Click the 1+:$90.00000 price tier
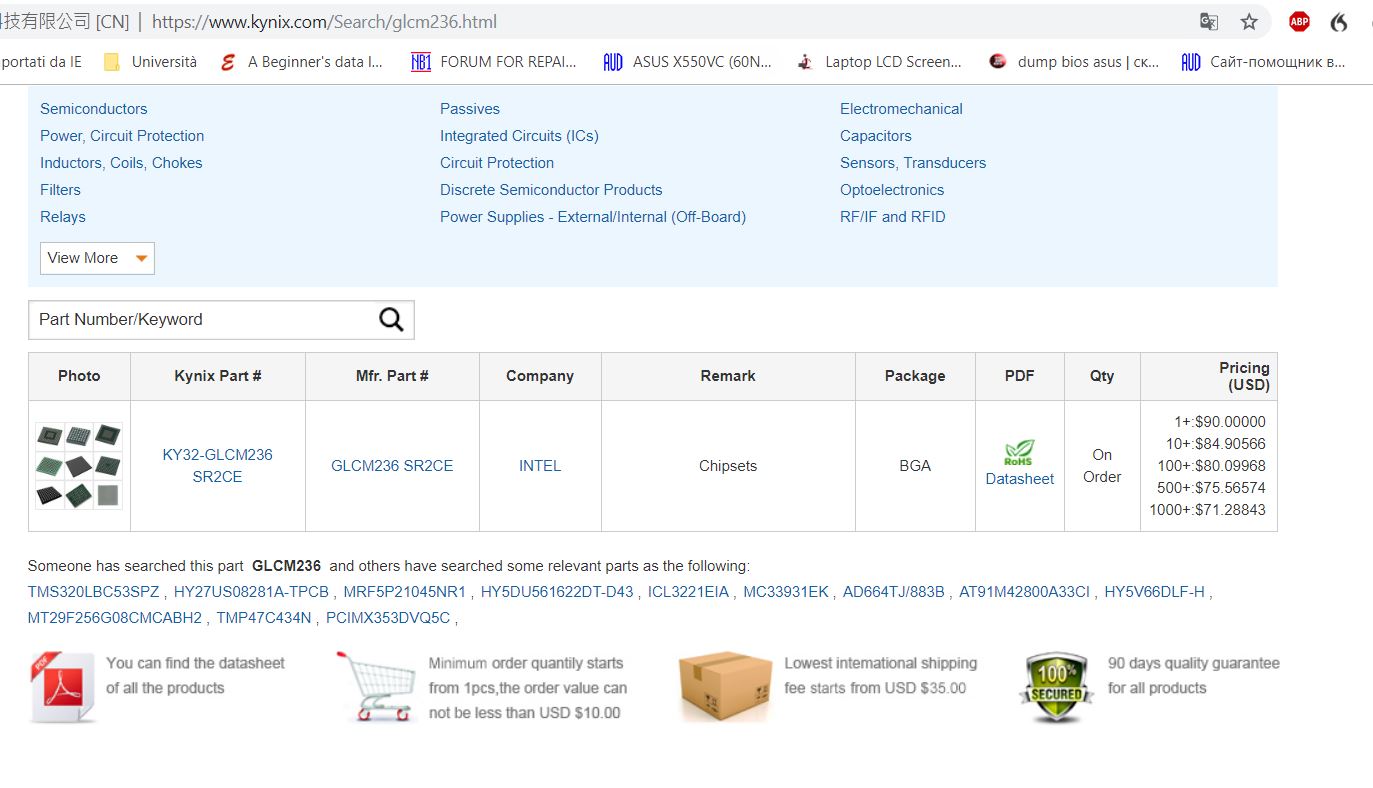Screen dimensions: 1373x788 click(x=1220, y=422)
